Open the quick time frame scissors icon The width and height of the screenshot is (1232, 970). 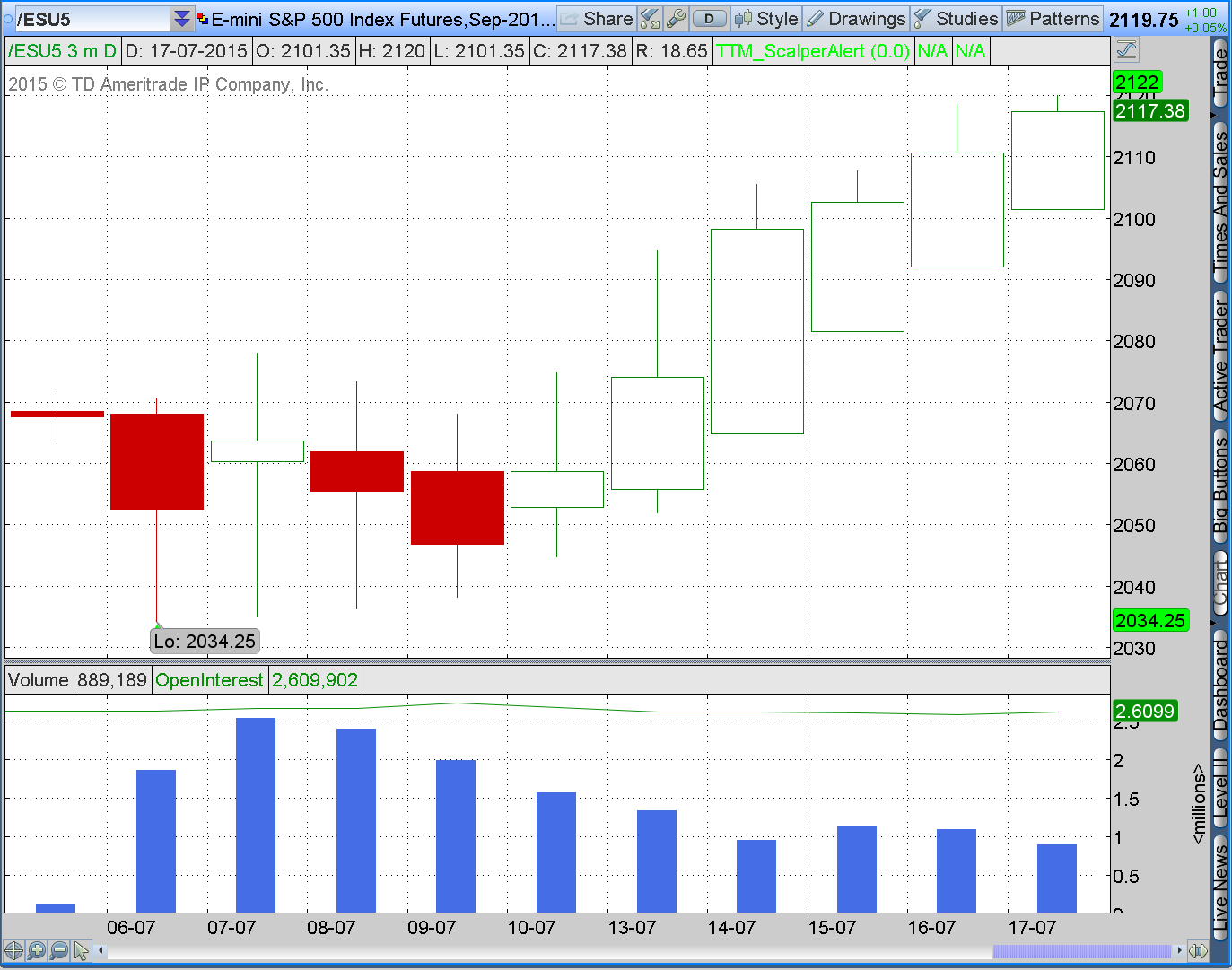[650, 19]
